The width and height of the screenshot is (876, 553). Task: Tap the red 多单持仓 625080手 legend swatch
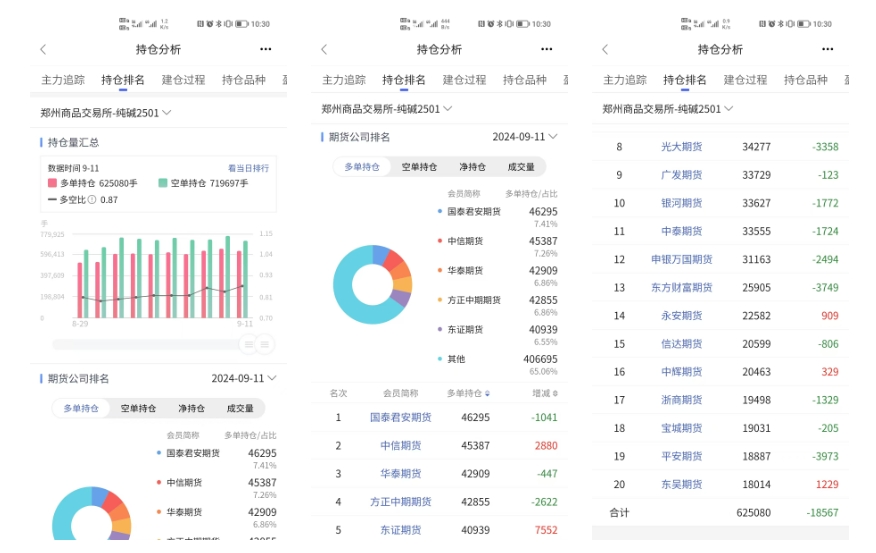click(53, 183)
